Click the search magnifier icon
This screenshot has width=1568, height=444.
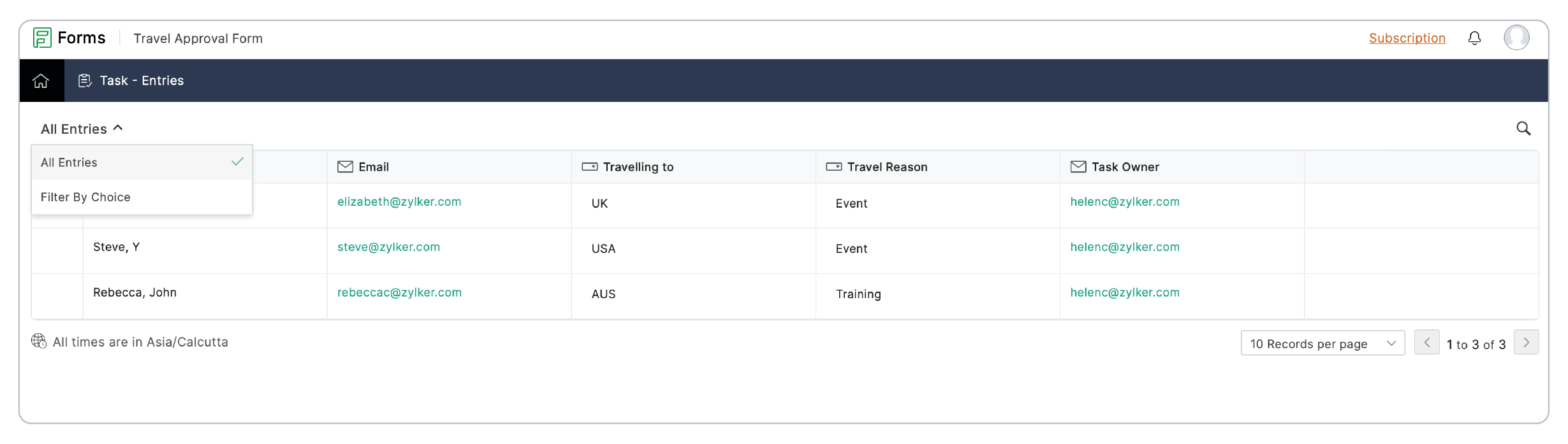tap(1523, 129)
